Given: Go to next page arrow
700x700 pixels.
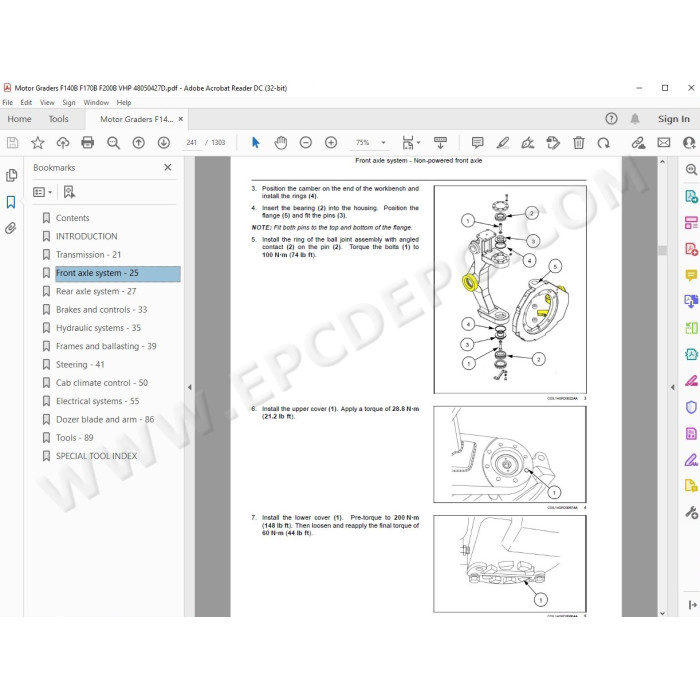Looking at the screenshot, I should coord(164,143).
